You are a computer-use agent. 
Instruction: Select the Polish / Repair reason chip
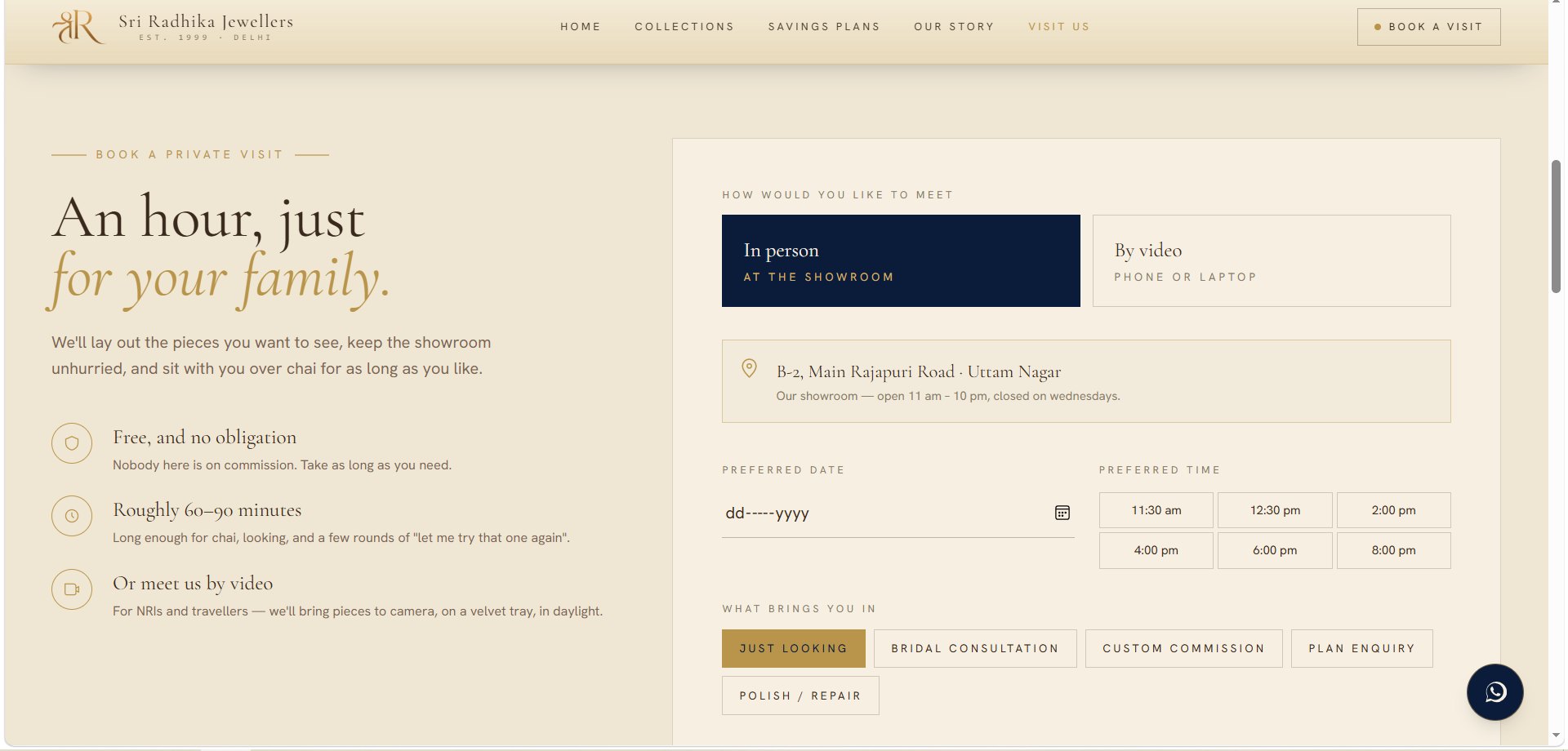(800, 695)
